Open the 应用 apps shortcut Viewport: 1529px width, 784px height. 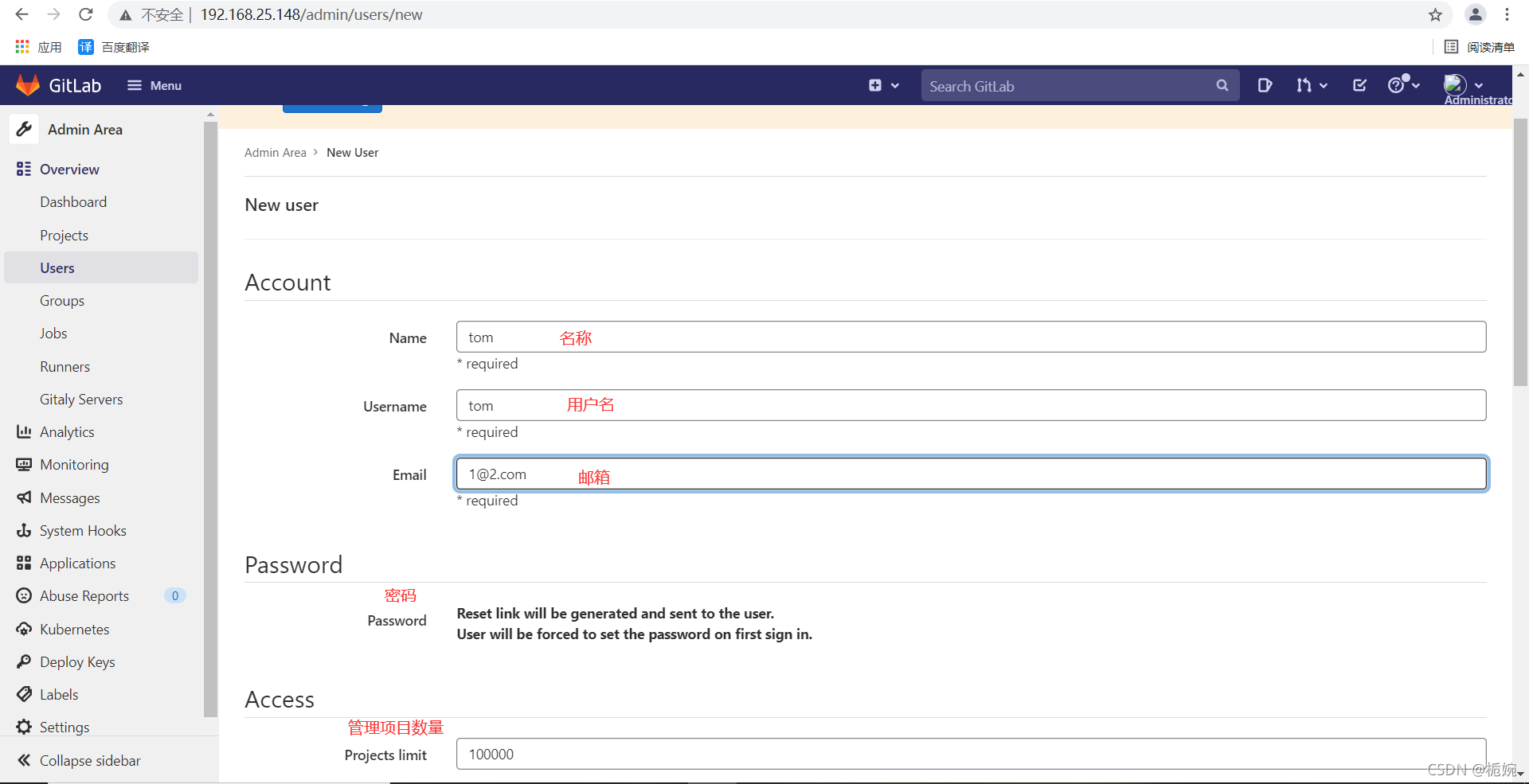coord(38,47)
